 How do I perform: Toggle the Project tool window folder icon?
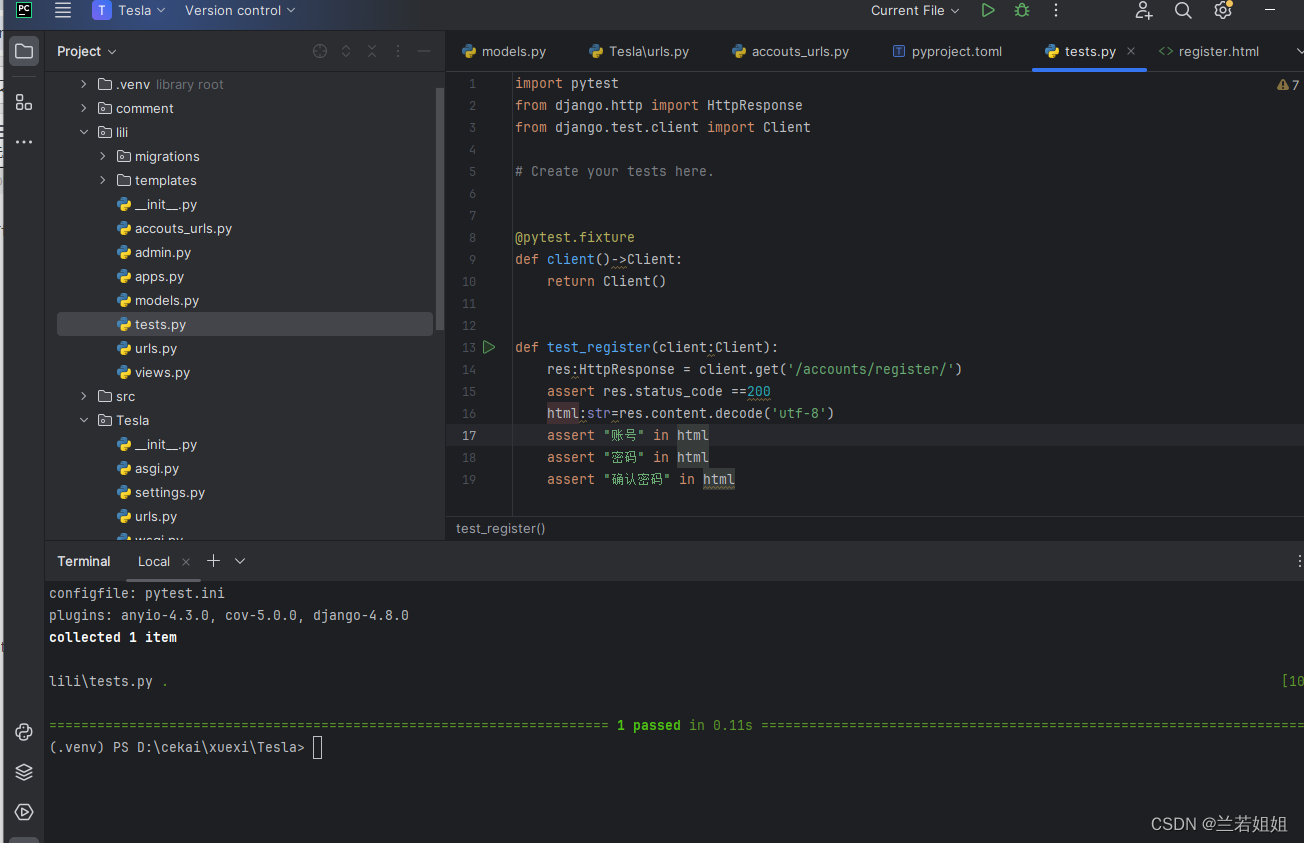click(x=24, y=51)
